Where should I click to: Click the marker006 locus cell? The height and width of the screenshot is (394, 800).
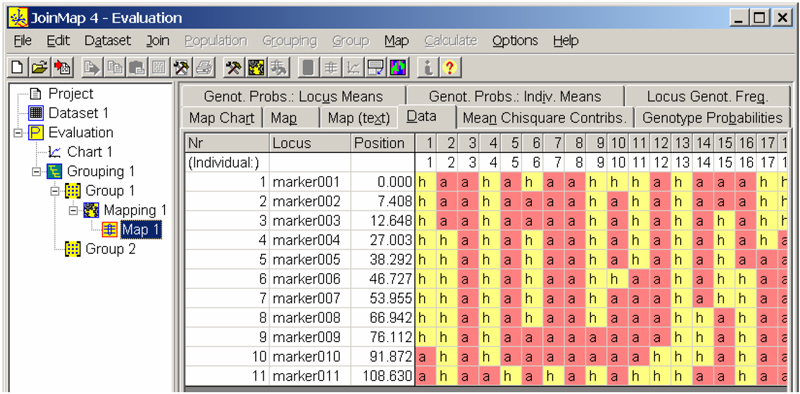click(310, 279)
